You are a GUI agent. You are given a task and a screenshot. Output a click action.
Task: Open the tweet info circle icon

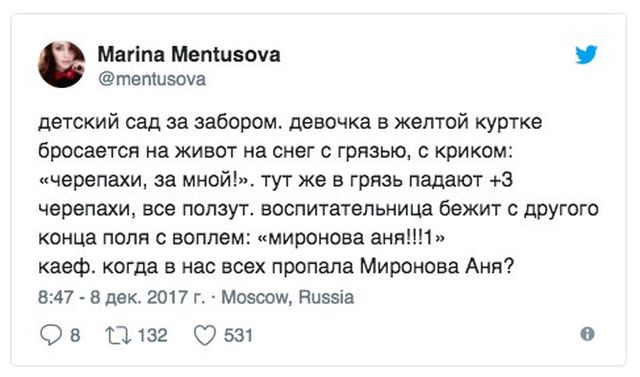click(x=587, y=334)
